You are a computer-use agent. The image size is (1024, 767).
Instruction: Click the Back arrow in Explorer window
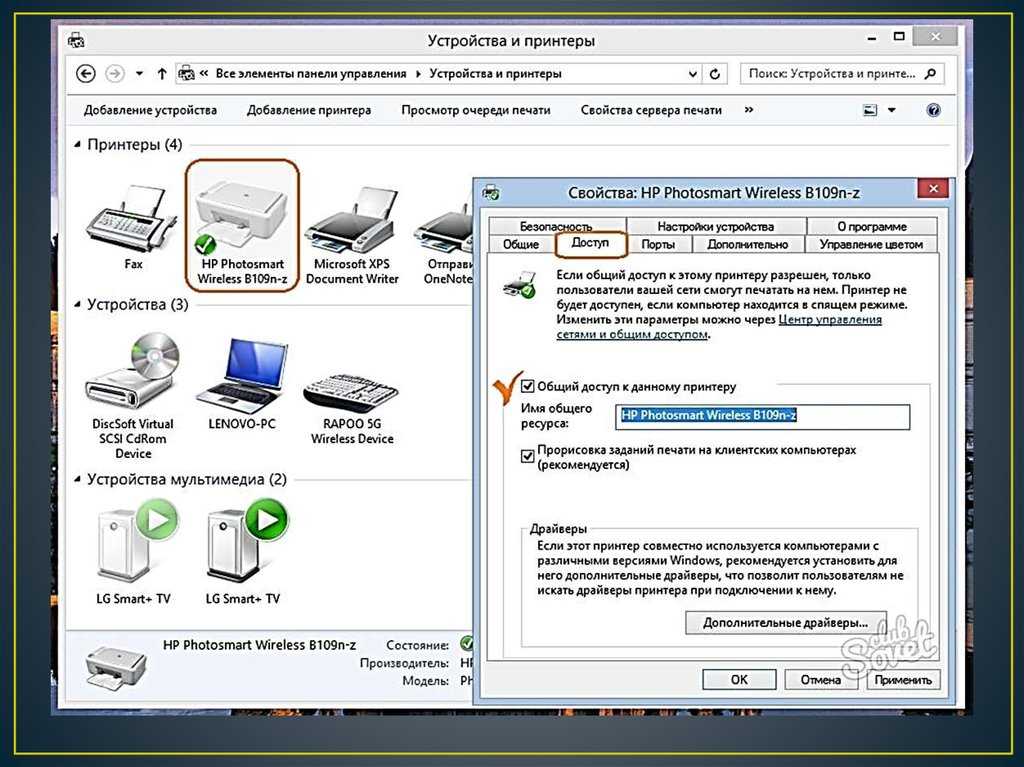[86, 74]
